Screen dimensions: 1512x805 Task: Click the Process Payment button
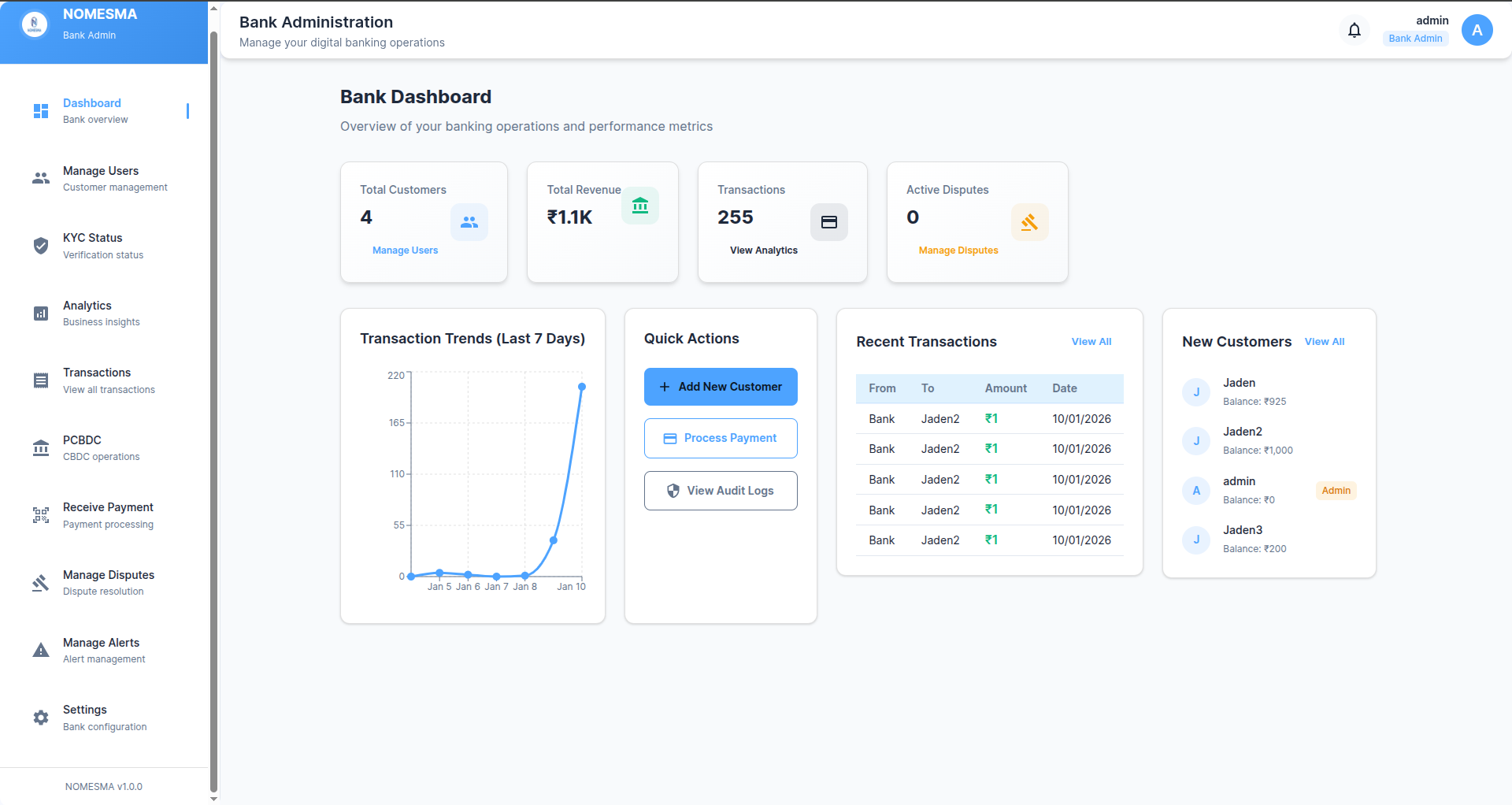720,438
